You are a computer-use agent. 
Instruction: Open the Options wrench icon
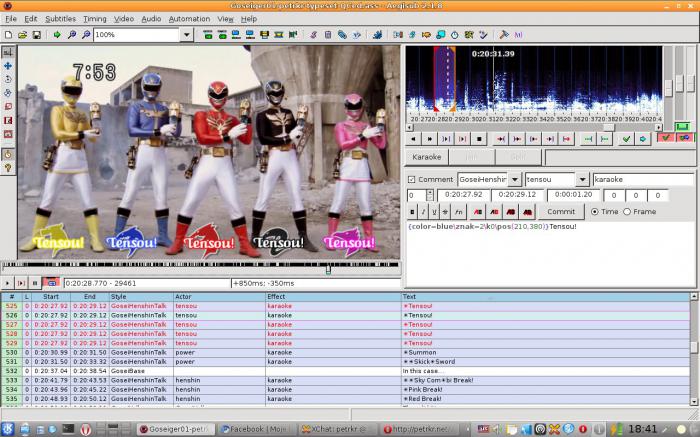[x=504, y=34]
